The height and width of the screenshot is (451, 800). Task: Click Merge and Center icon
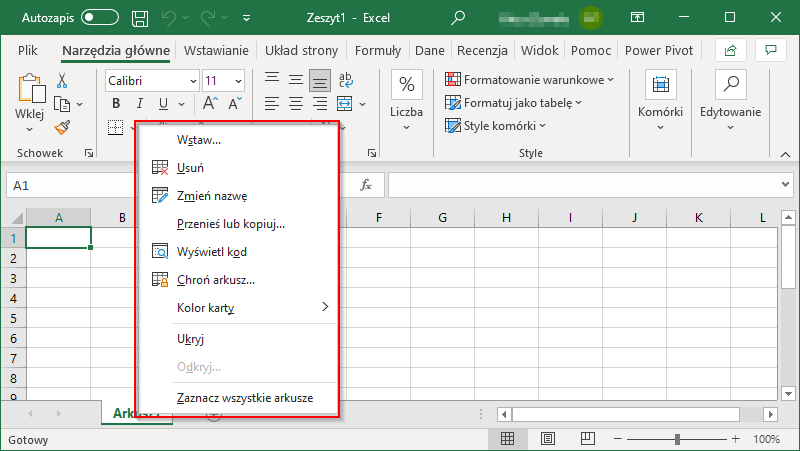pyautogui.click(x=345, y=104)
